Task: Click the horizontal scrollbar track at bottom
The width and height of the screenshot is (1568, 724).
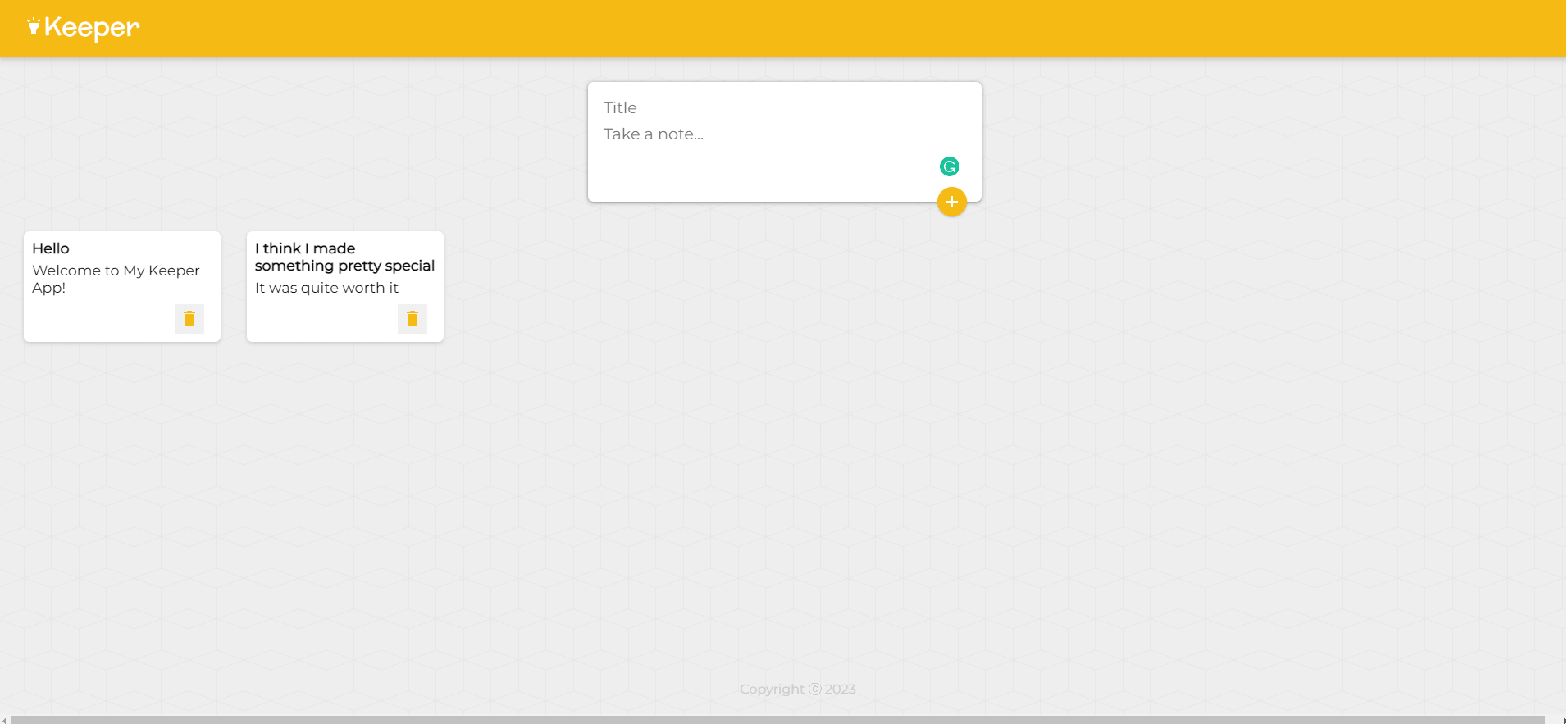Action: coord(779,720)
